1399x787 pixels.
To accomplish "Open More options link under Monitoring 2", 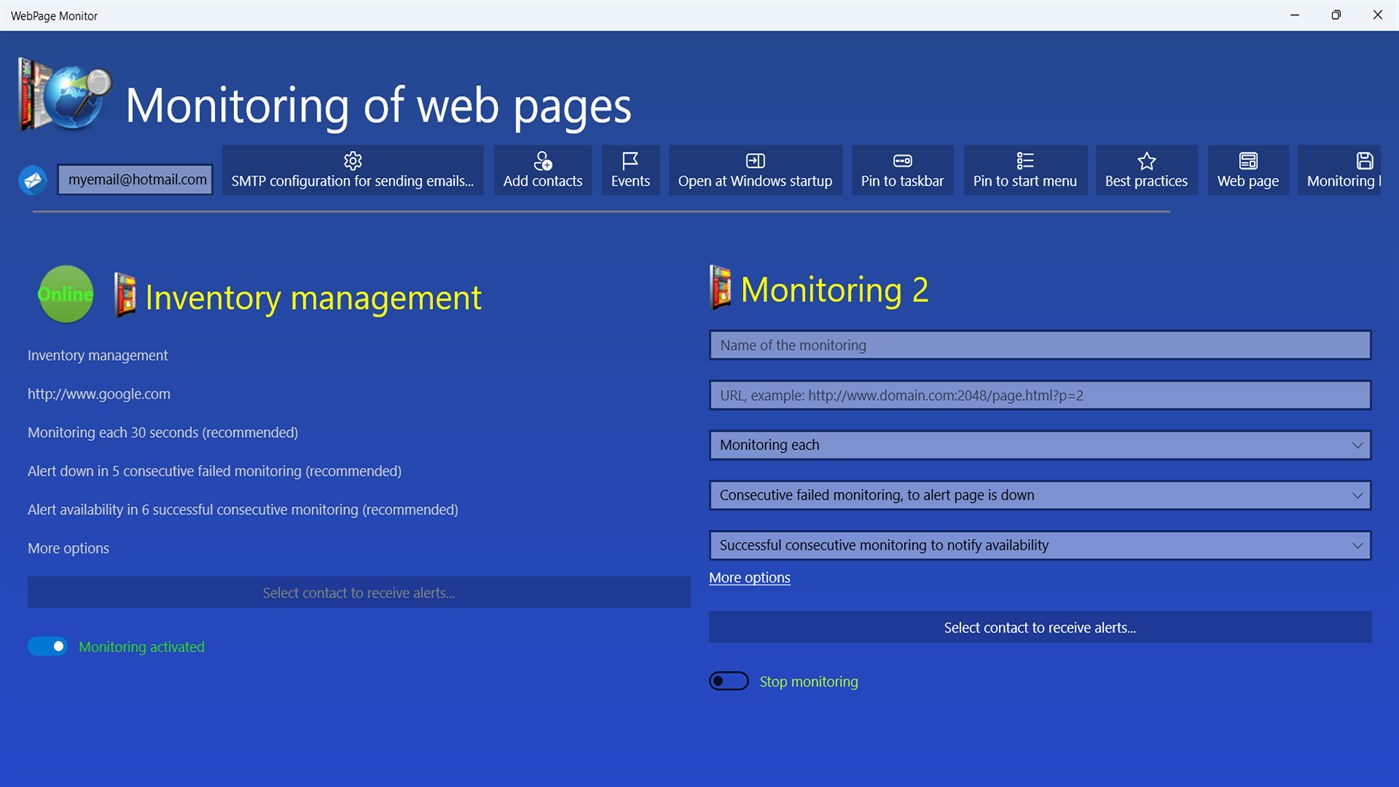I will tap(749, 577).
